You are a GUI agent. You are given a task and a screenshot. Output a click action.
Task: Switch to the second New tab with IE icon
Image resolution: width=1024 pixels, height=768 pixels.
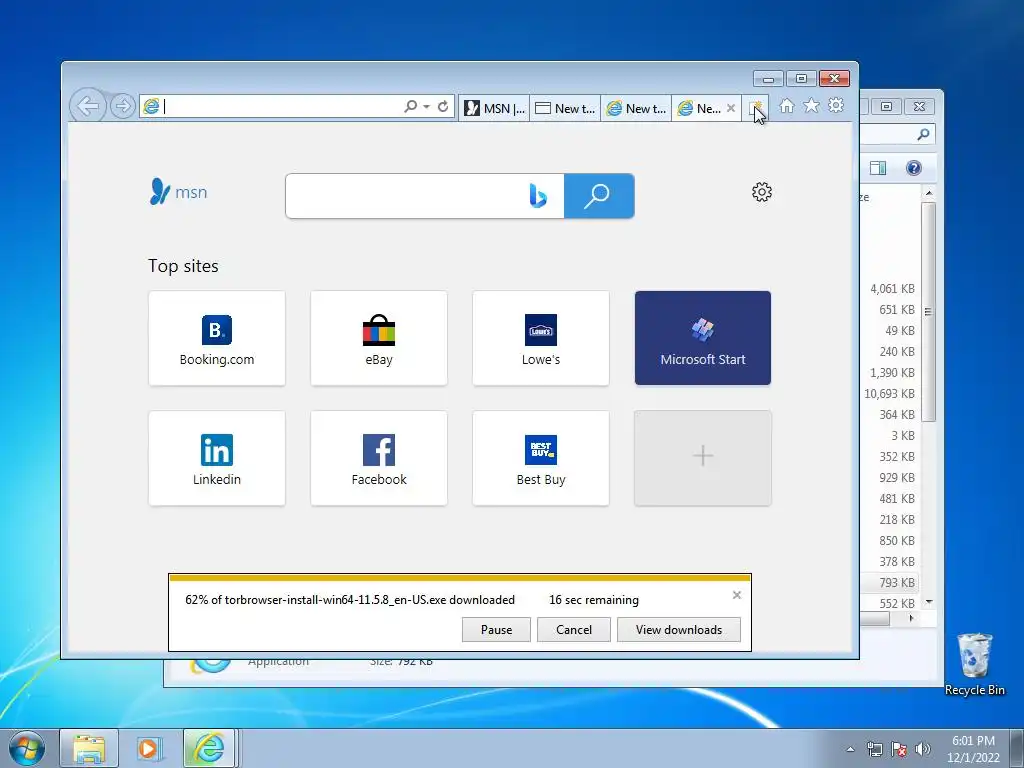(x=636, y=108)
